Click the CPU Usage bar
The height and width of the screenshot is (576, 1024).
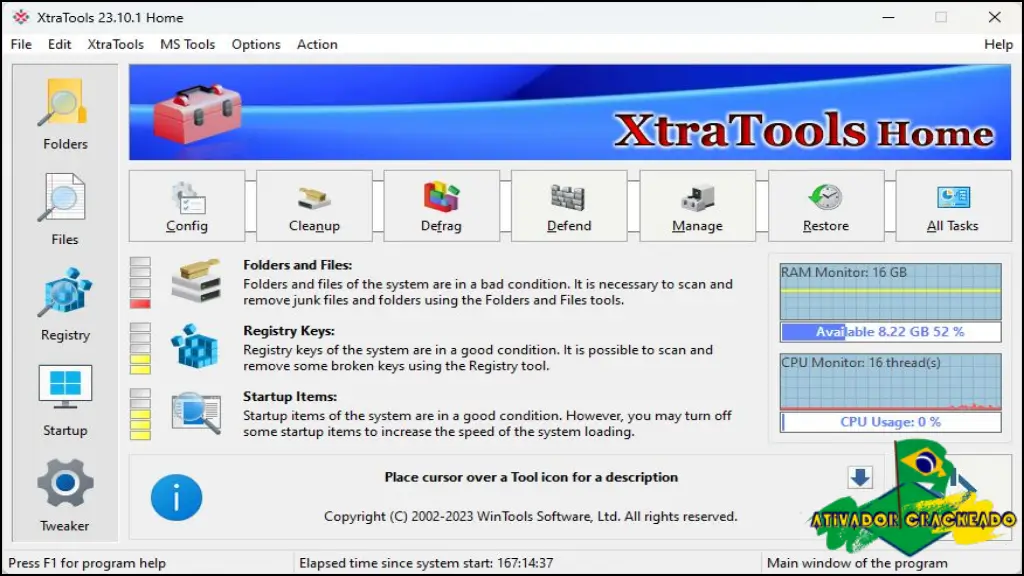click(x=890, y=422)
